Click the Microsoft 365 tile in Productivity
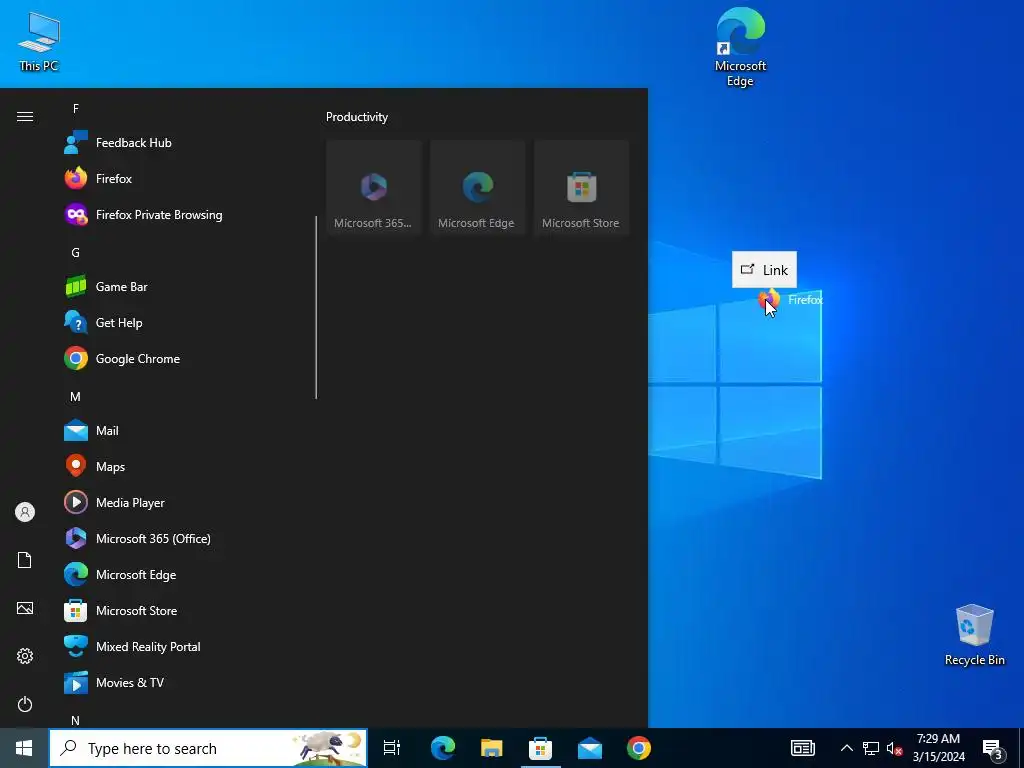The image size is (1024, 768). click(x=374, y=187)
